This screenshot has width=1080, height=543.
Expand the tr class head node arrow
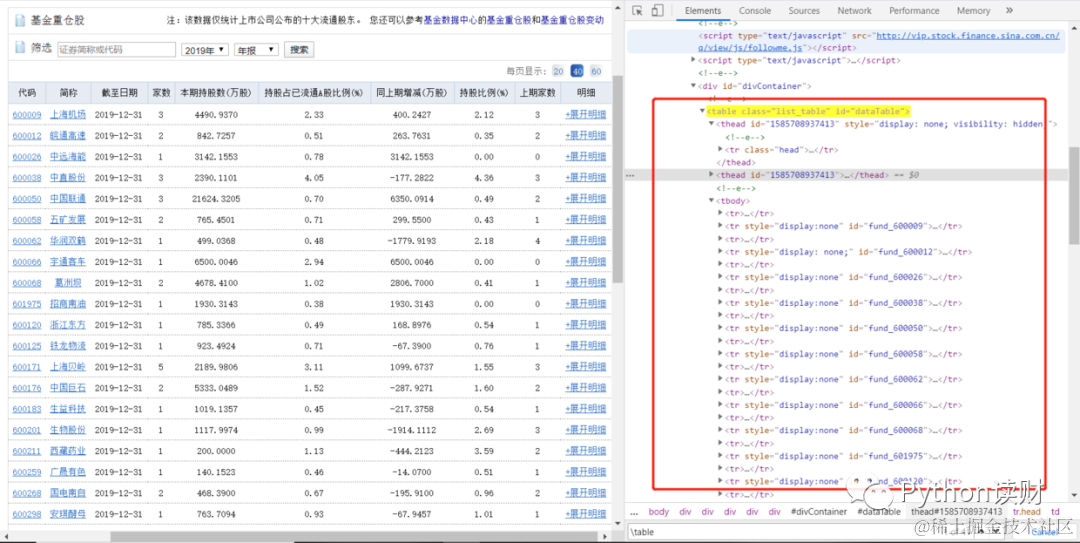720,150
